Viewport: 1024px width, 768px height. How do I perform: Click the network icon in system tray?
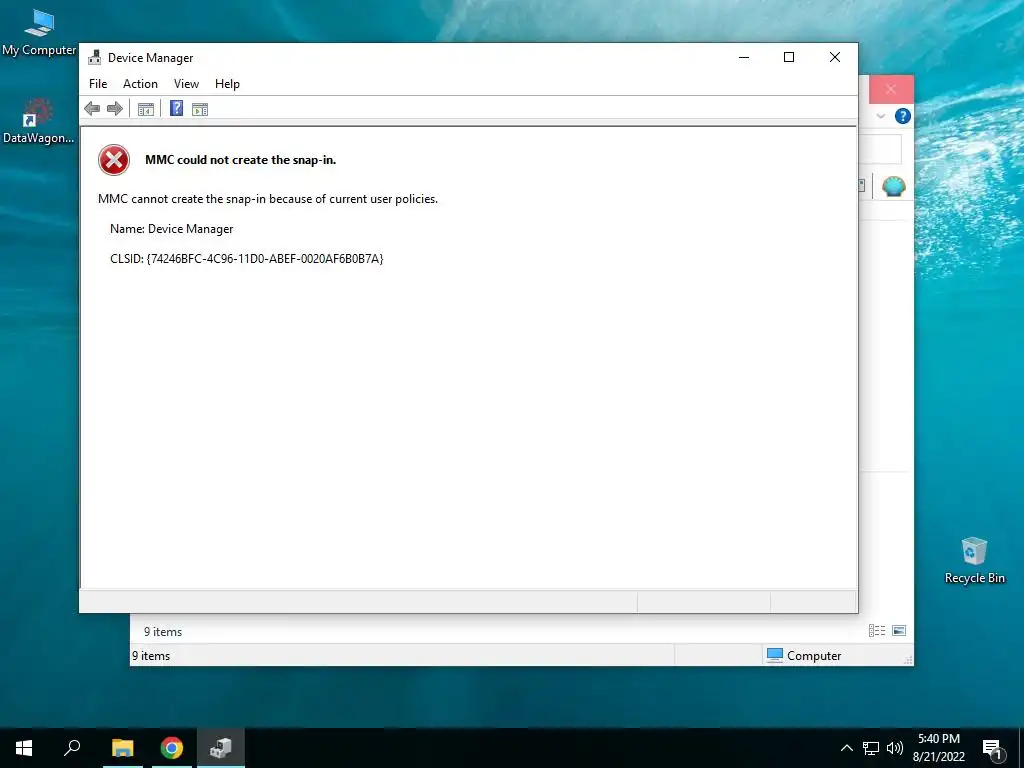point(871,748)
